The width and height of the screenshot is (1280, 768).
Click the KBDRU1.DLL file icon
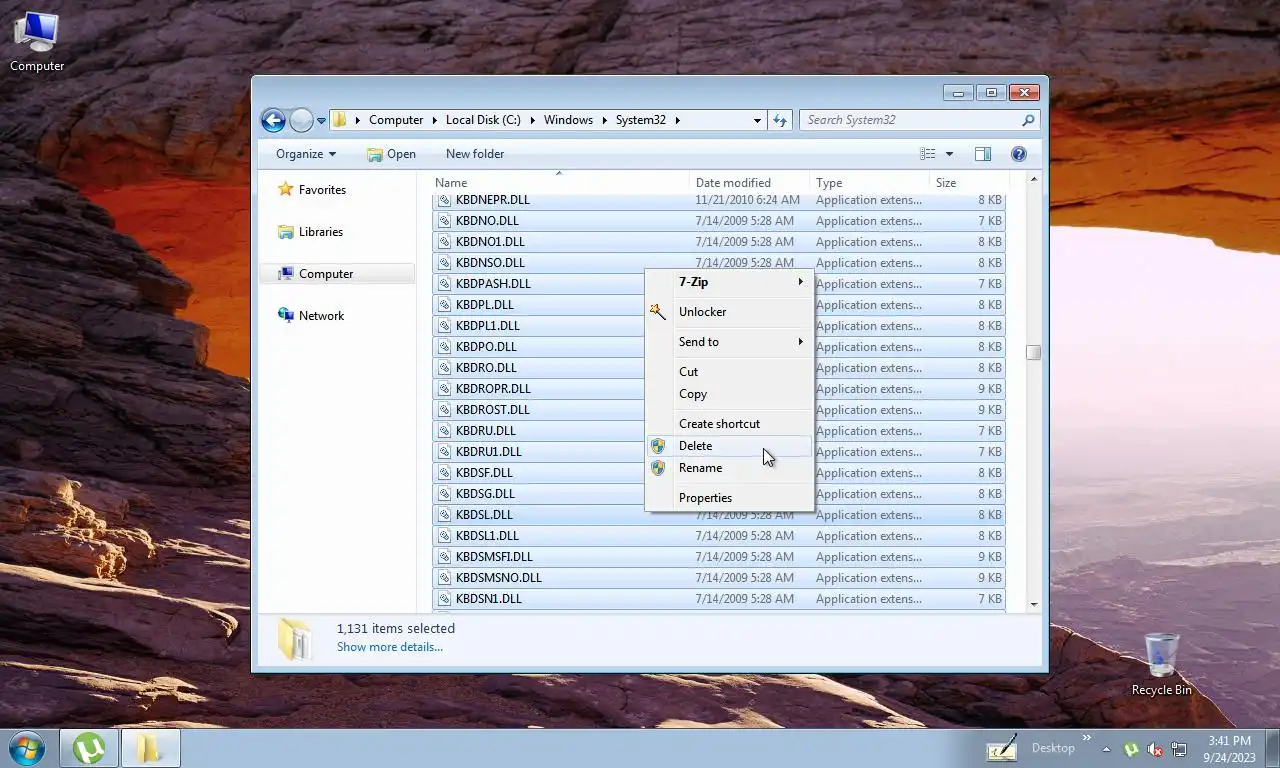coord(445,452)
